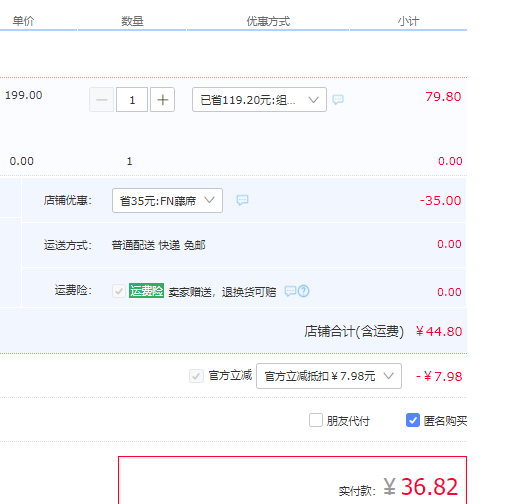Click the plus quantity button
510x504 pixels.
[162, 100]
